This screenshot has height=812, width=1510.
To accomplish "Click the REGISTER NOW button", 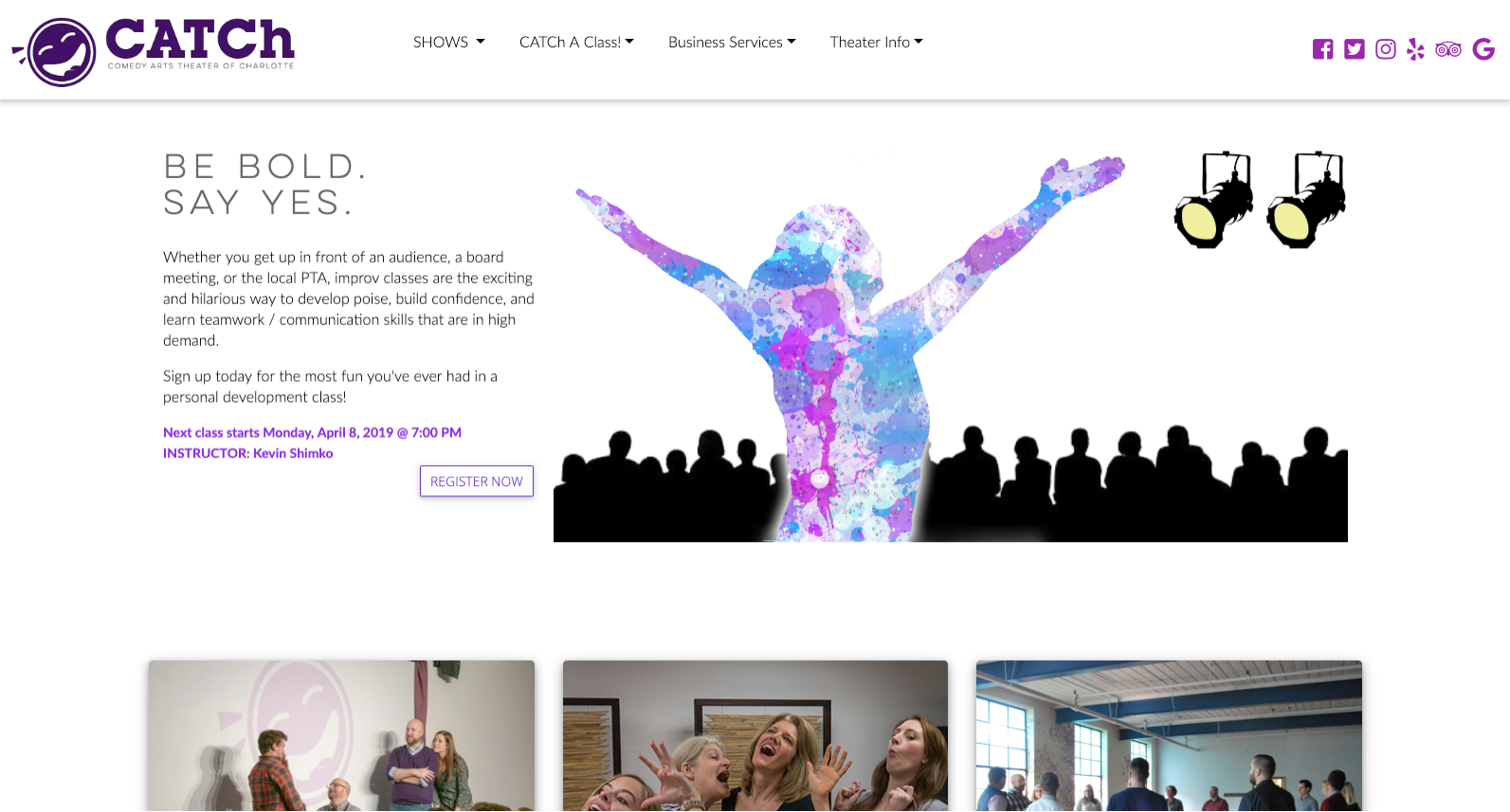I will 477,481.
